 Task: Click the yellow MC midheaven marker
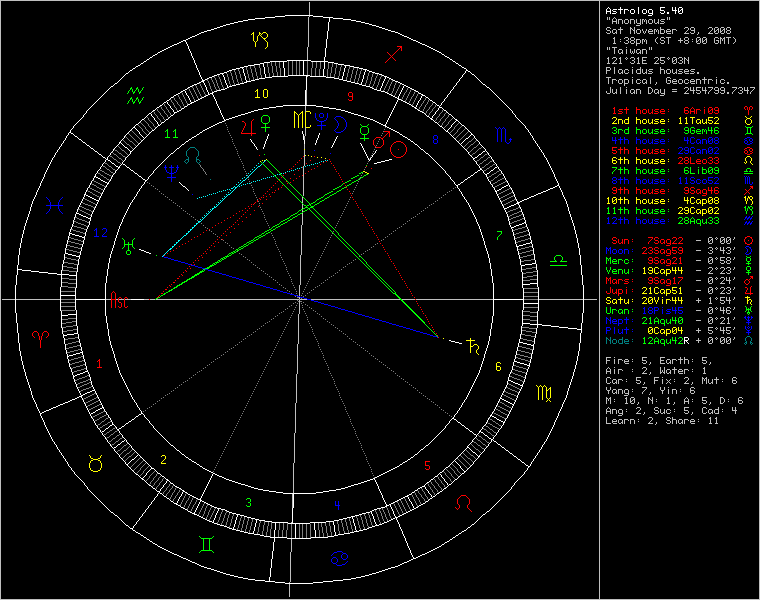[300, 121]
